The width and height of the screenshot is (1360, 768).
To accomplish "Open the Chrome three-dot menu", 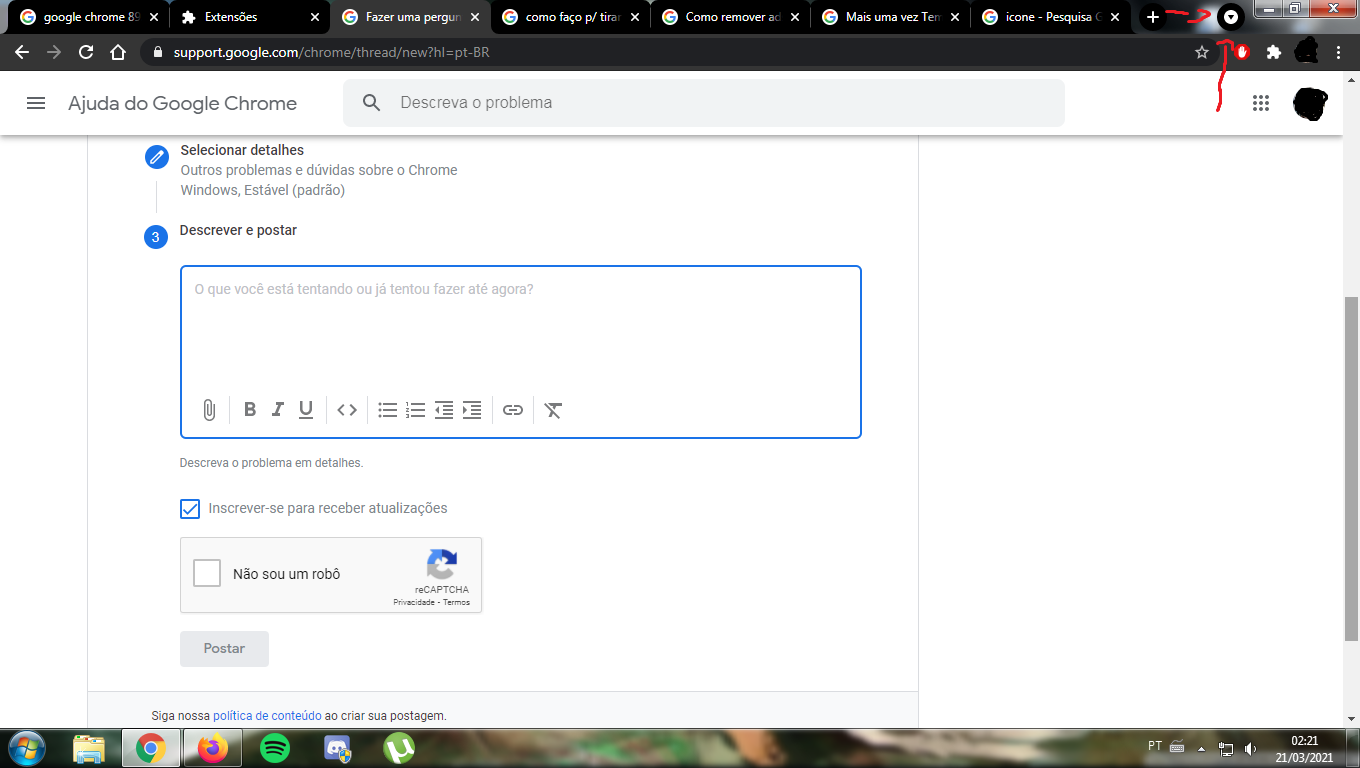I will tap(1338, 52).
